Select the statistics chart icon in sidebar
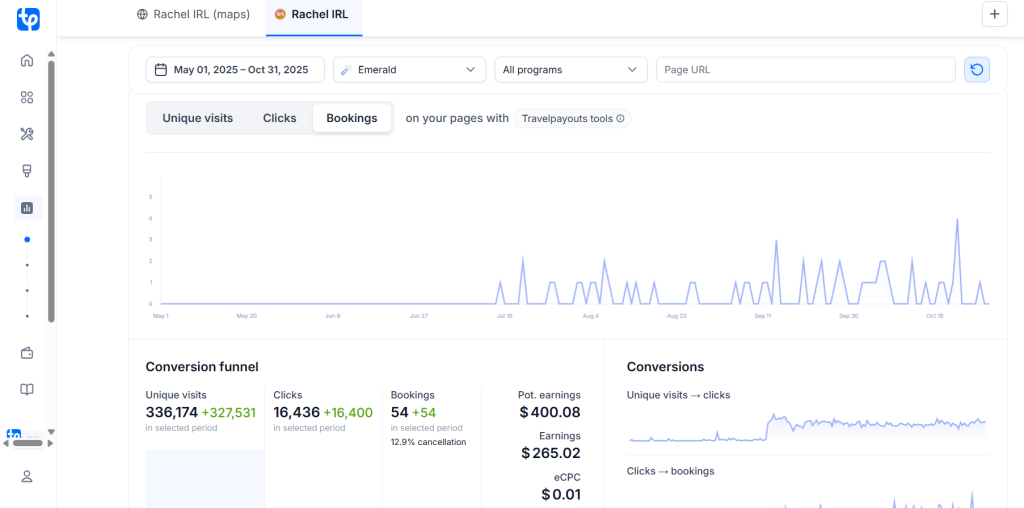 pos(27,208)
